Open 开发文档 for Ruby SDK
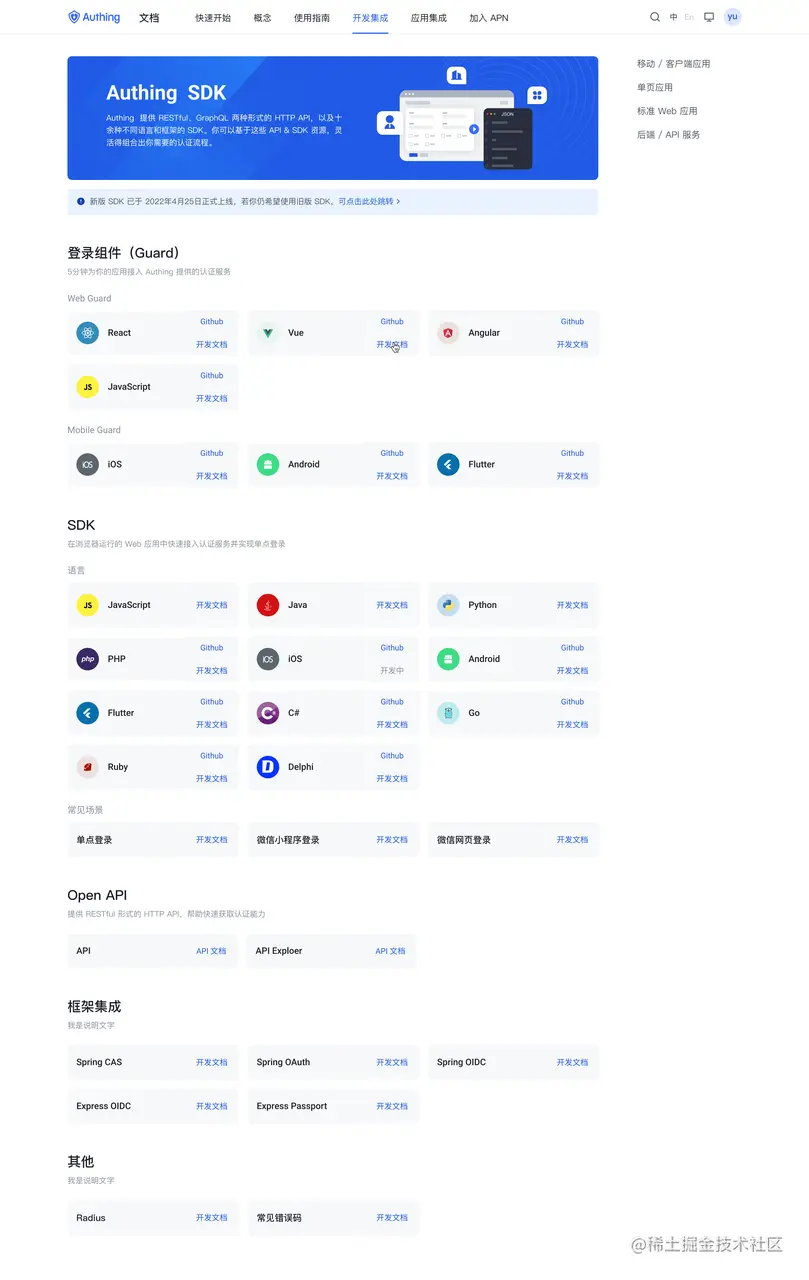 click(212, 779)
